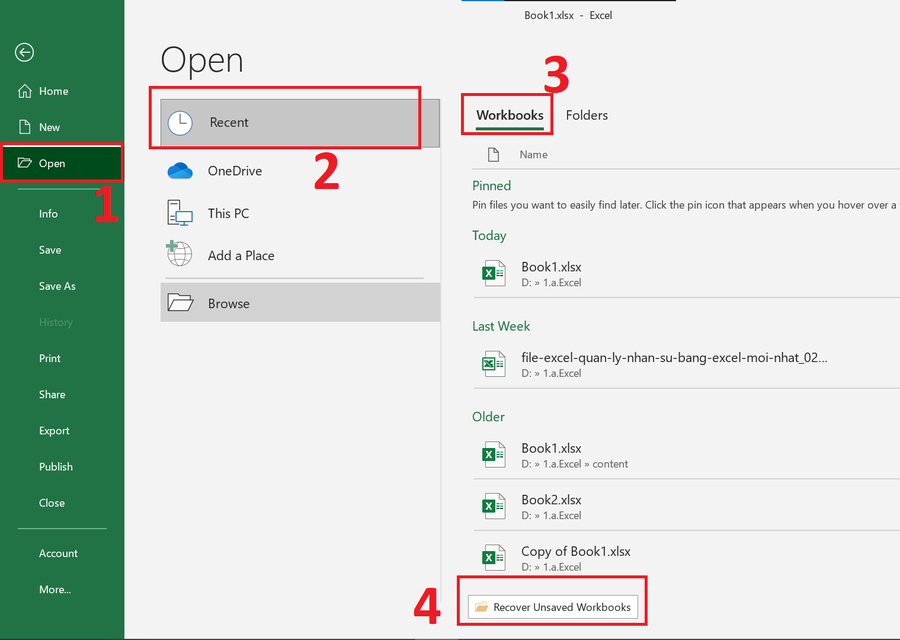The image size is (900, 640).
Task: Click Recover Unsaved Workbooks button
Action: point(553,607)
